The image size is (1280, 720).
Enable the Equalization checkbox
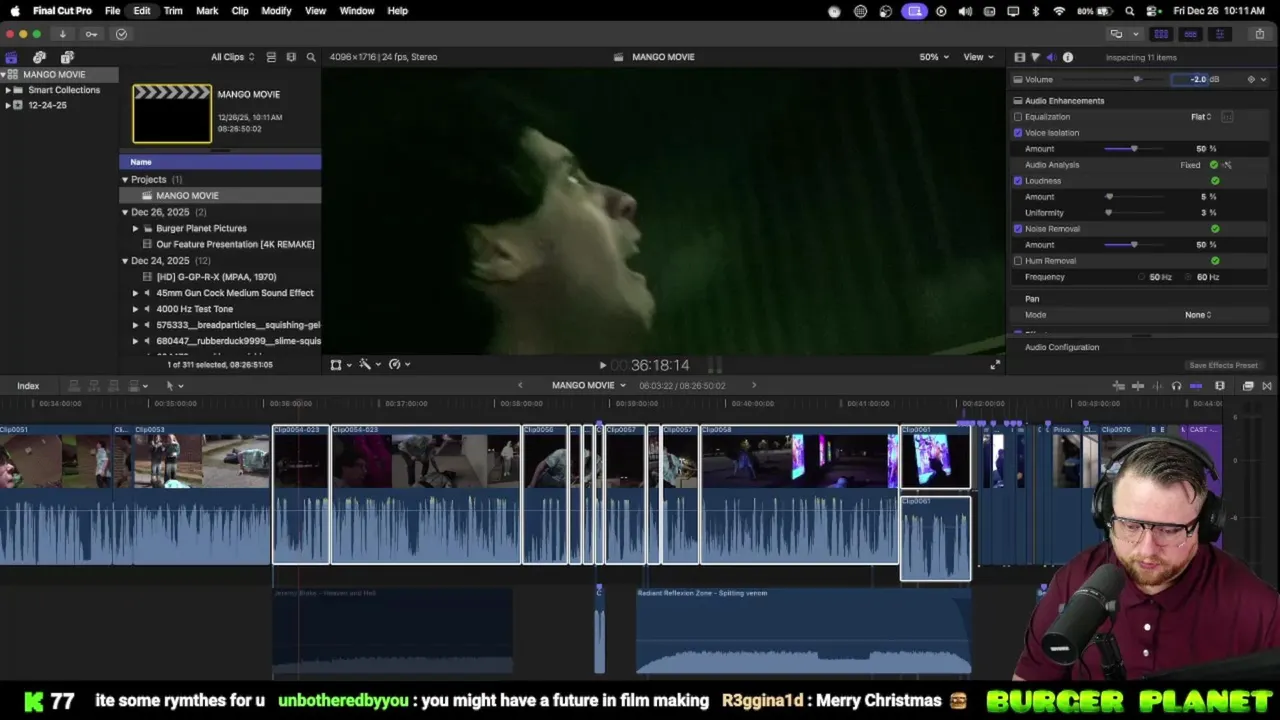point(1018,117)
